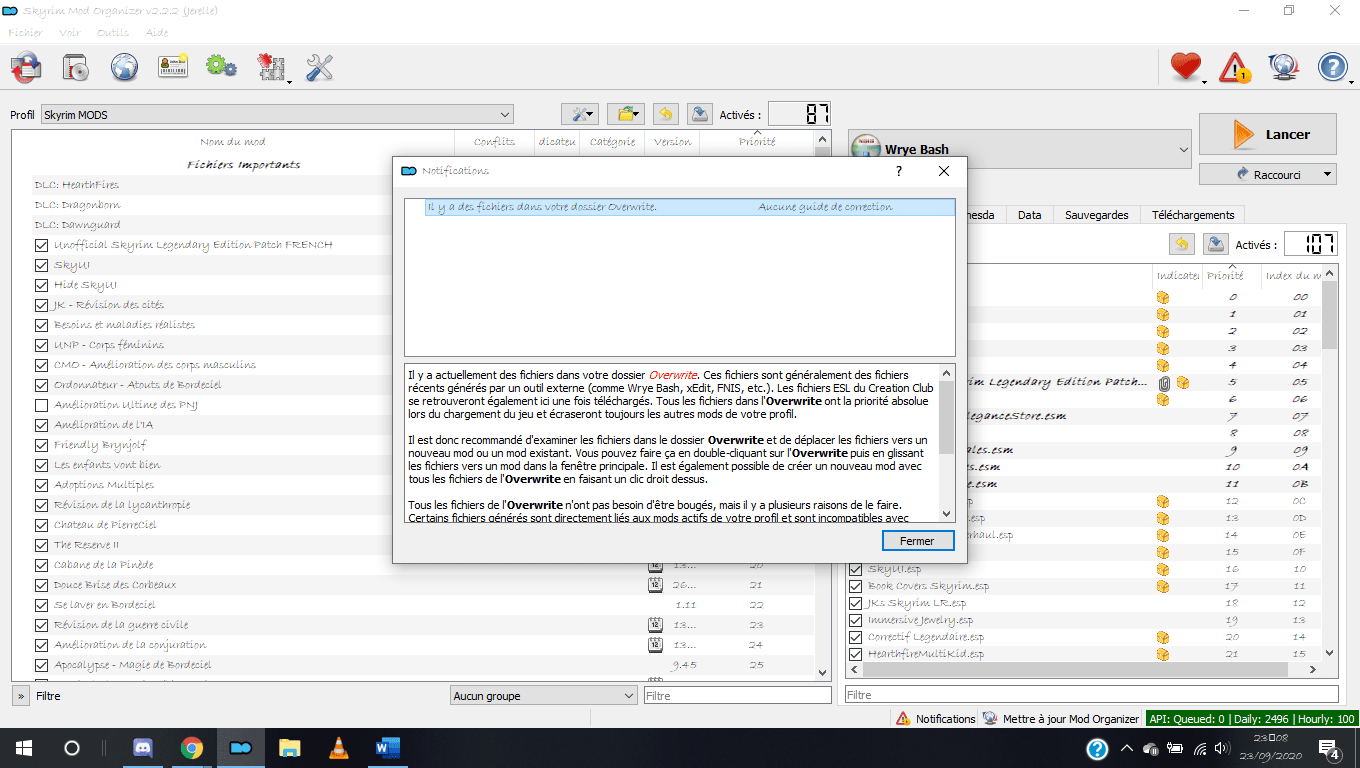Click the update globe icon in toolbar
1360x768 pixels.
[1283, 67]
